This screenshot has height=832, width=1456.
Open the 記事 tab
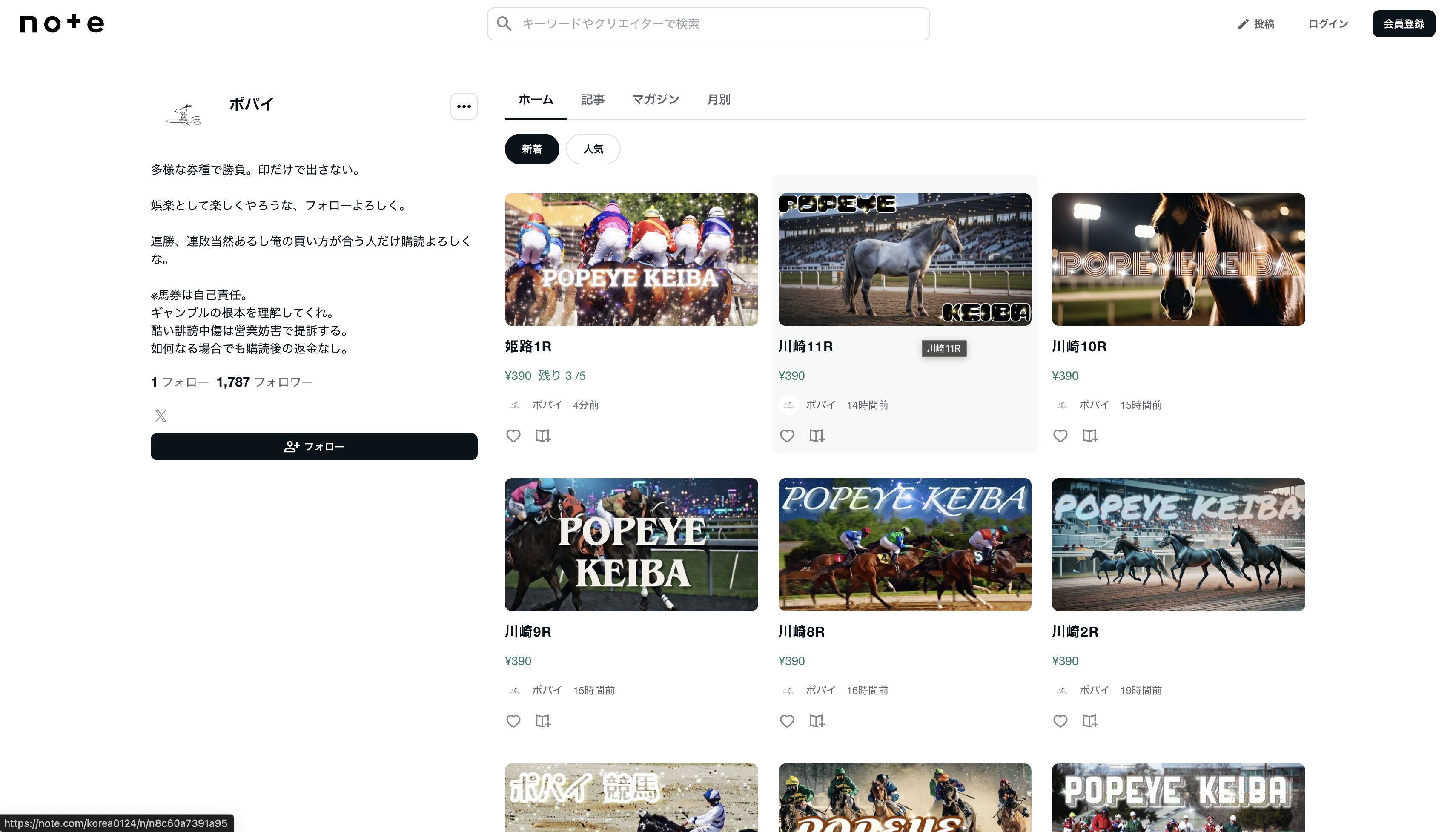tap(592, 100)
